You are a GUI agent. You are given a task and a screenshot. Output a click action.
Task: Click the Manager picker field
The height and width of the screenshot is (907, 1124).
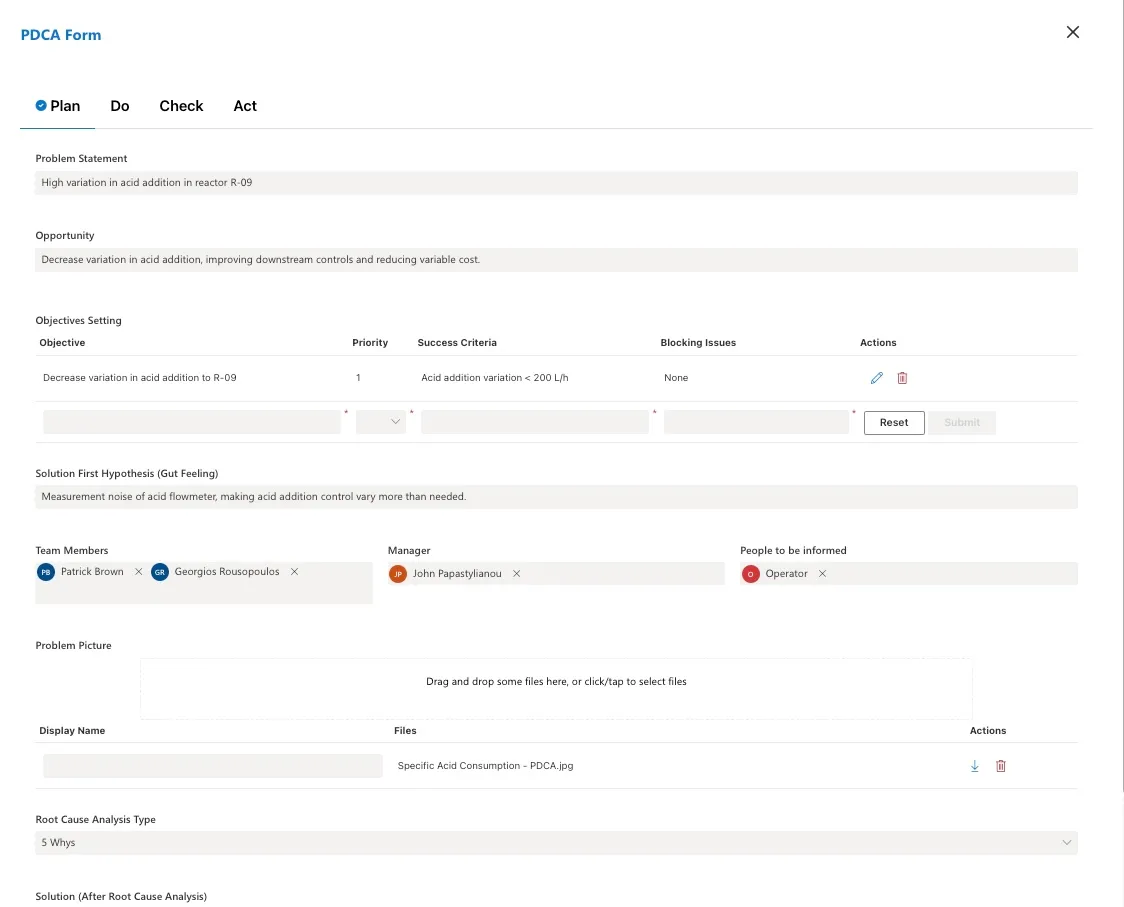[556, 574]
